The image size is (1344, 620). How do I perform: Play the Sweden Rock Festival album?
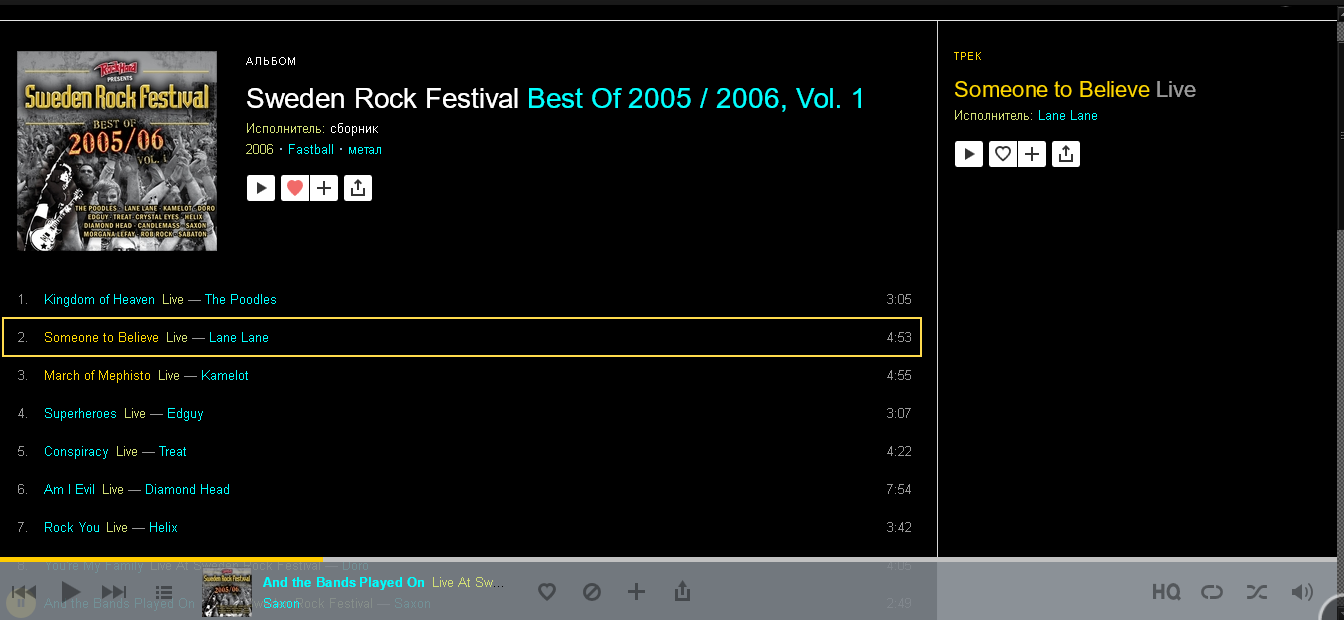(261, 188)
